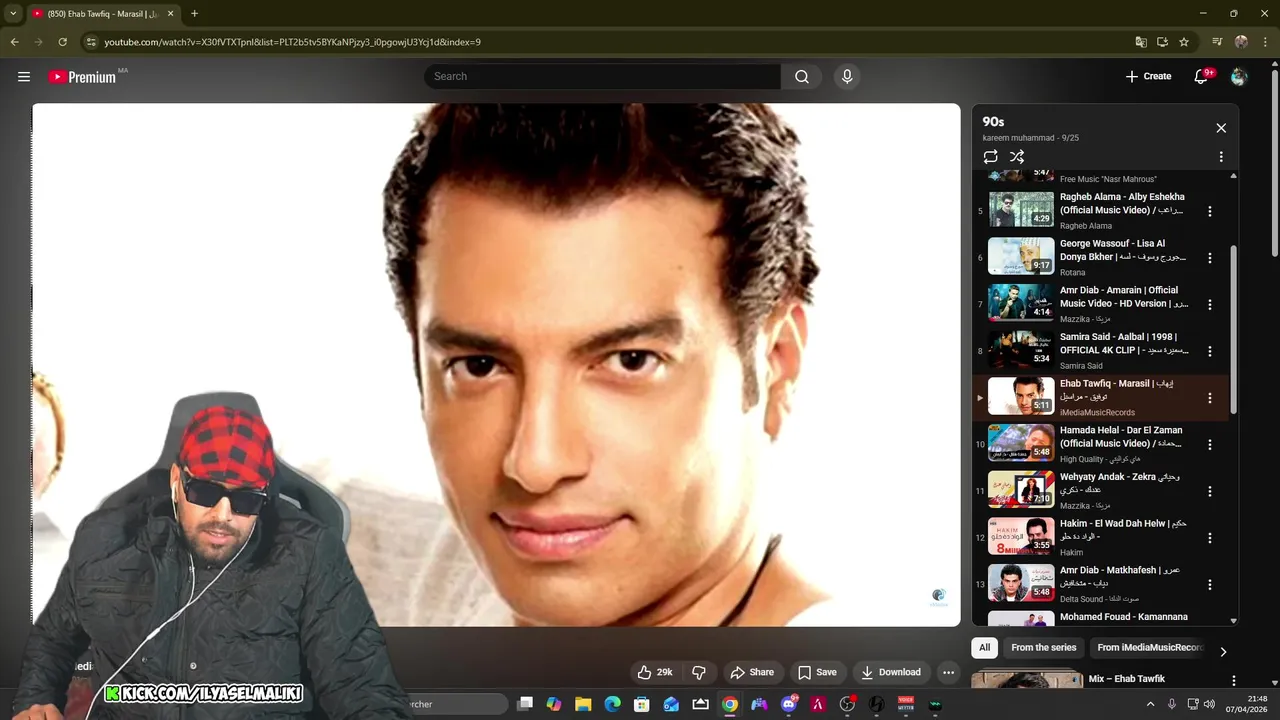Open File Explorer from taskbar

(583, 704)
